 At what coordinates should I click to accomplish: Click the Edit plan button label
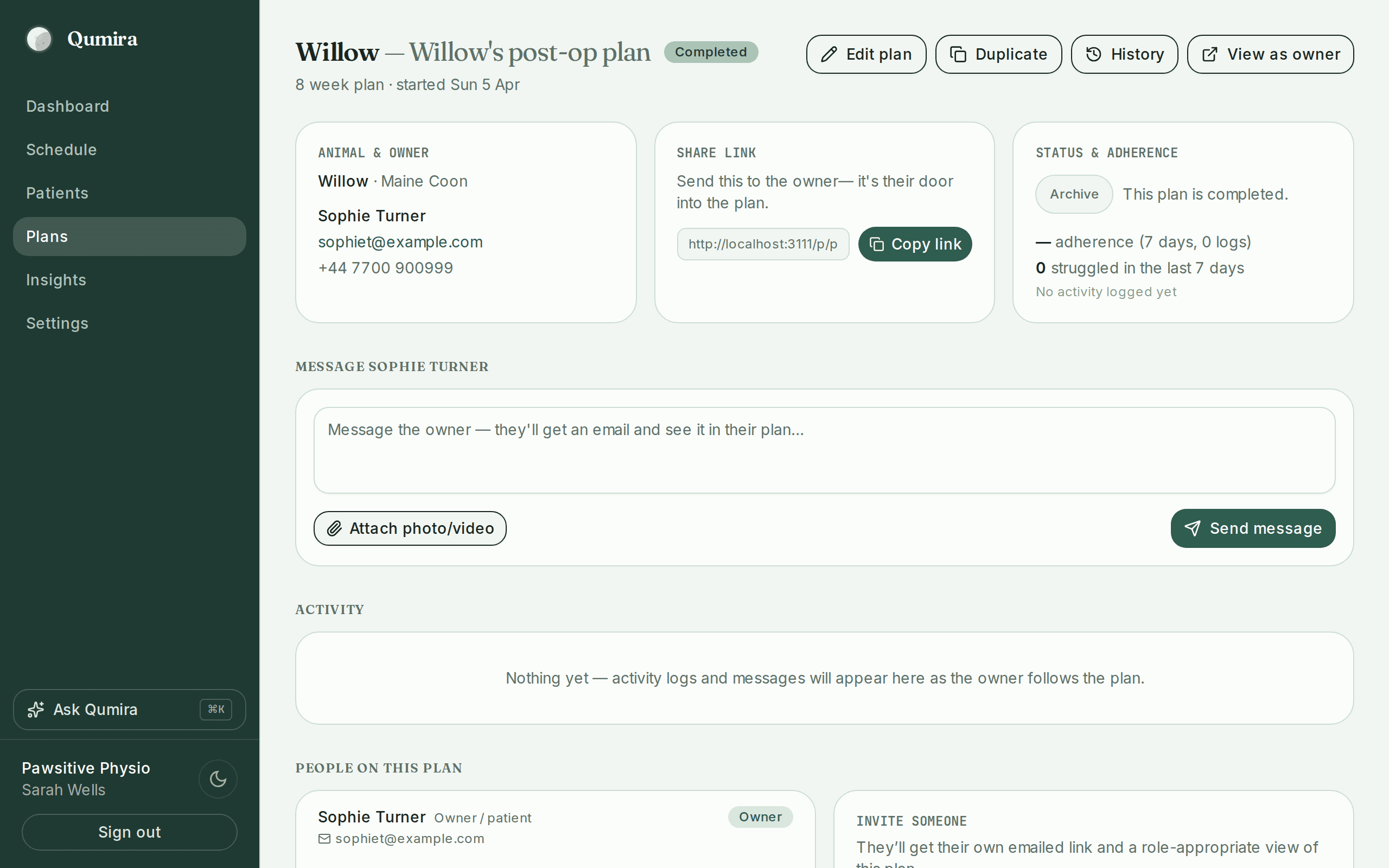[879, 55]
